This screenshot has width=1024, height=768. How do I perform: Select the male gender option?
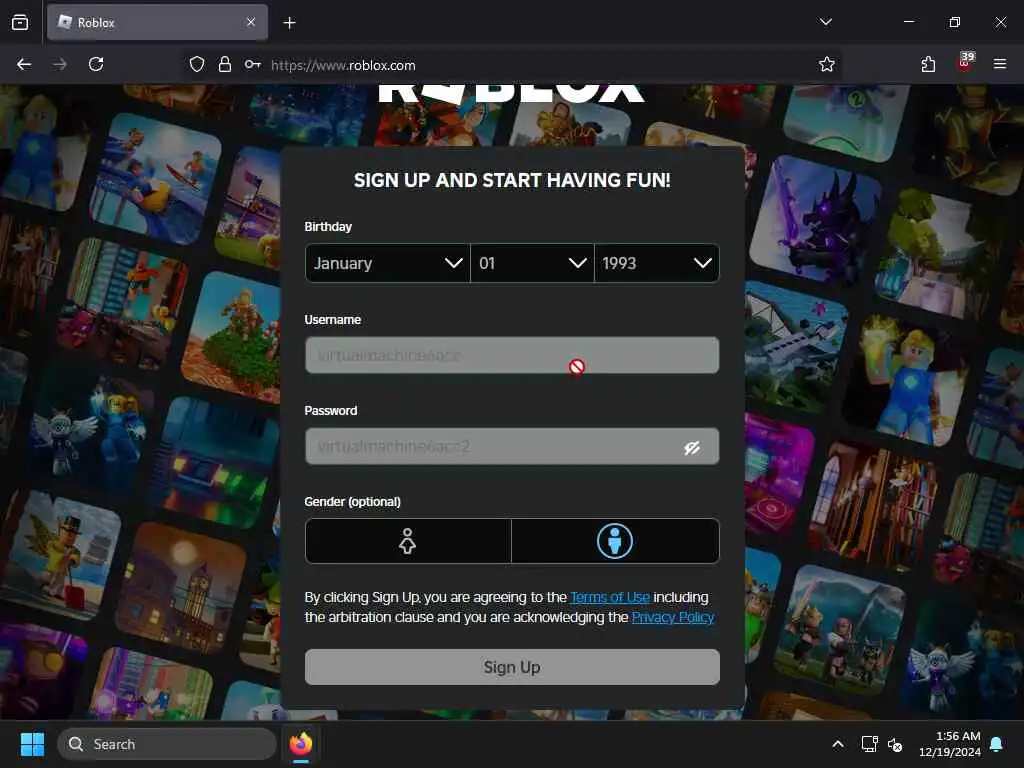pyautogui.click(x=615, y=541)
